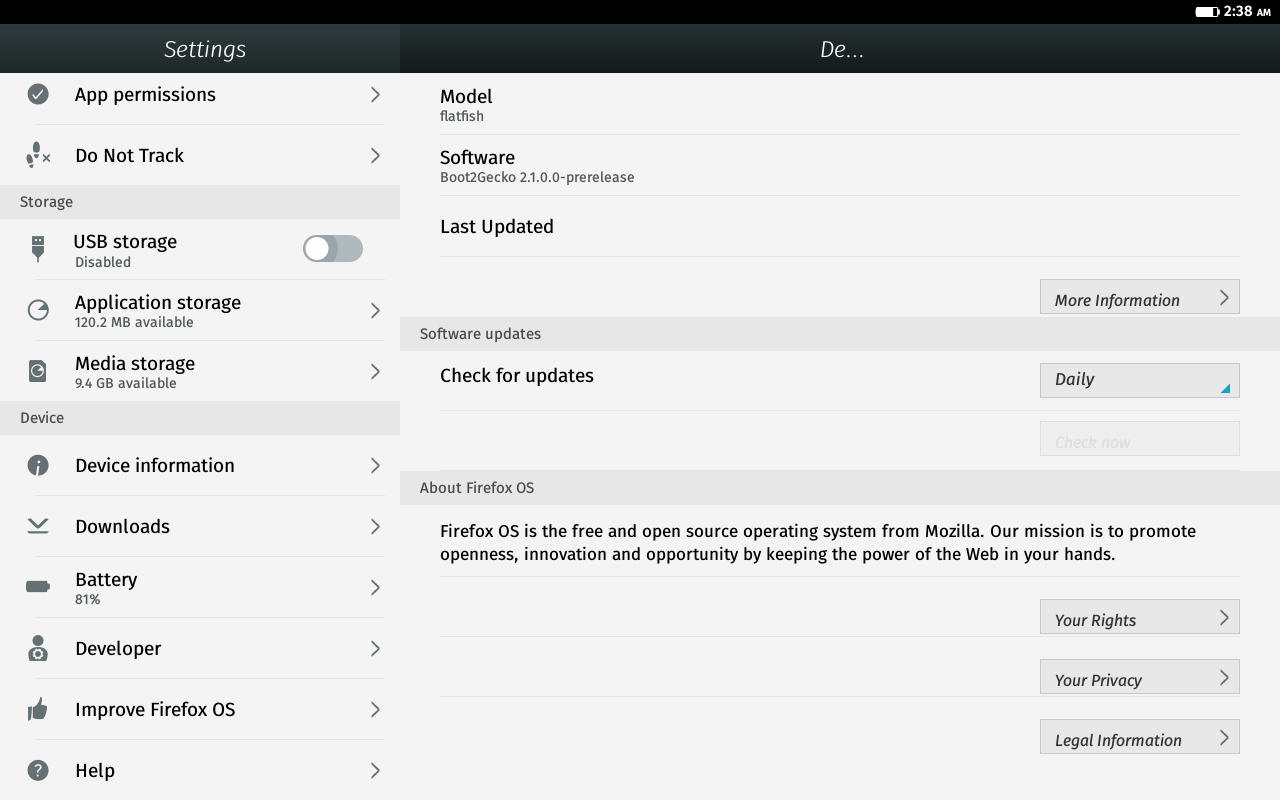This screenshot has height=800, width=1280.
Task: Expand Media storage using its chevron
Action: [x=375, y=371]
